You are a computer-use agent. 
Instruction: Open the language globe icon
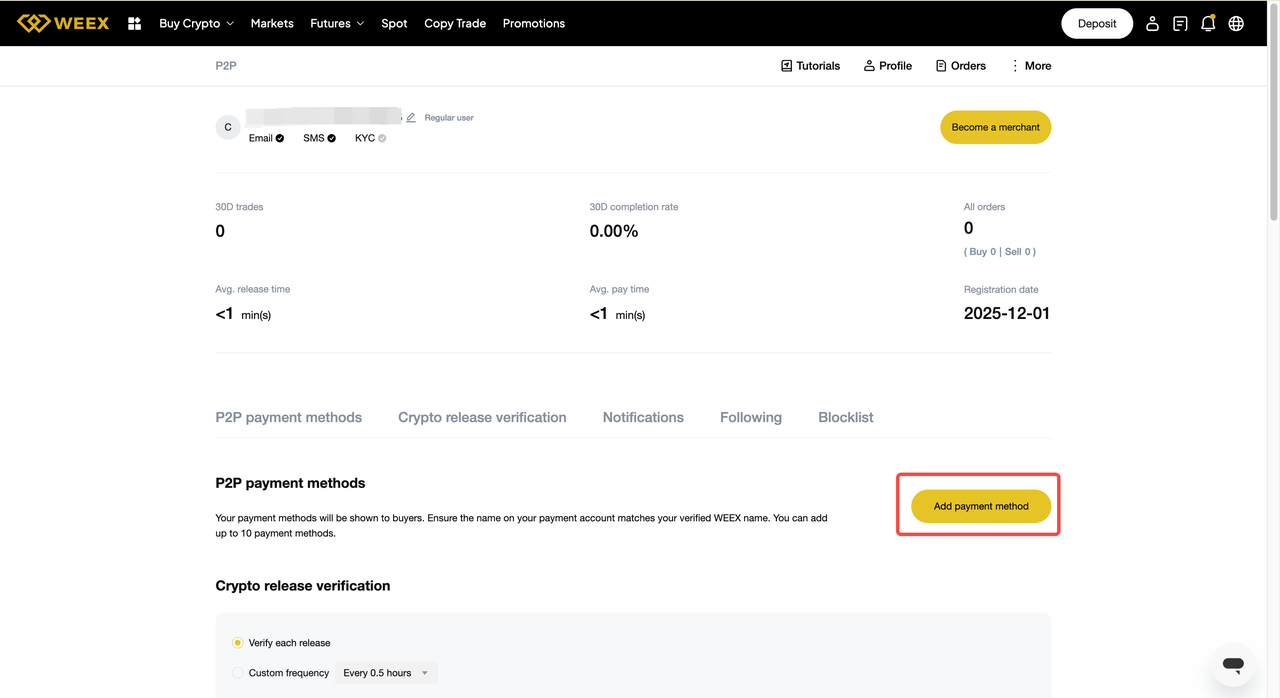pos(1236,23)
